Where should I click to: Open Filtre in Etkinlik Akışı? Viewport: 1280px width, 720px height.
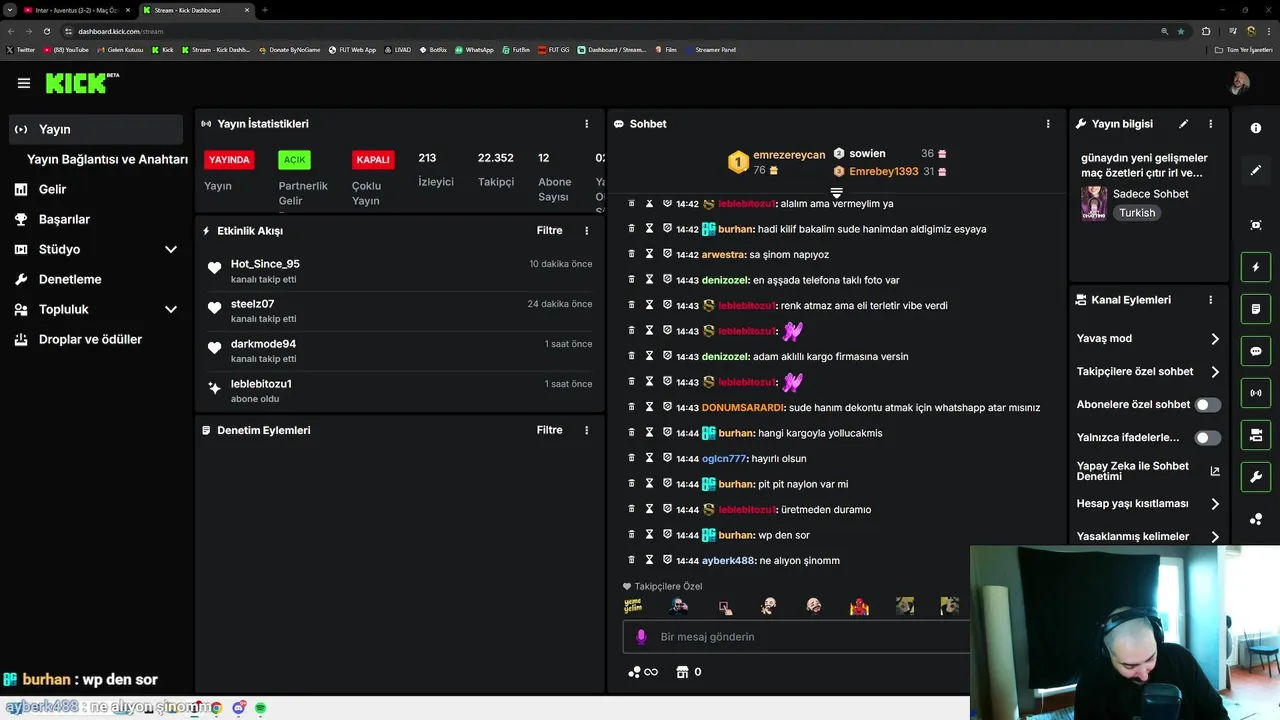[549, 230]
